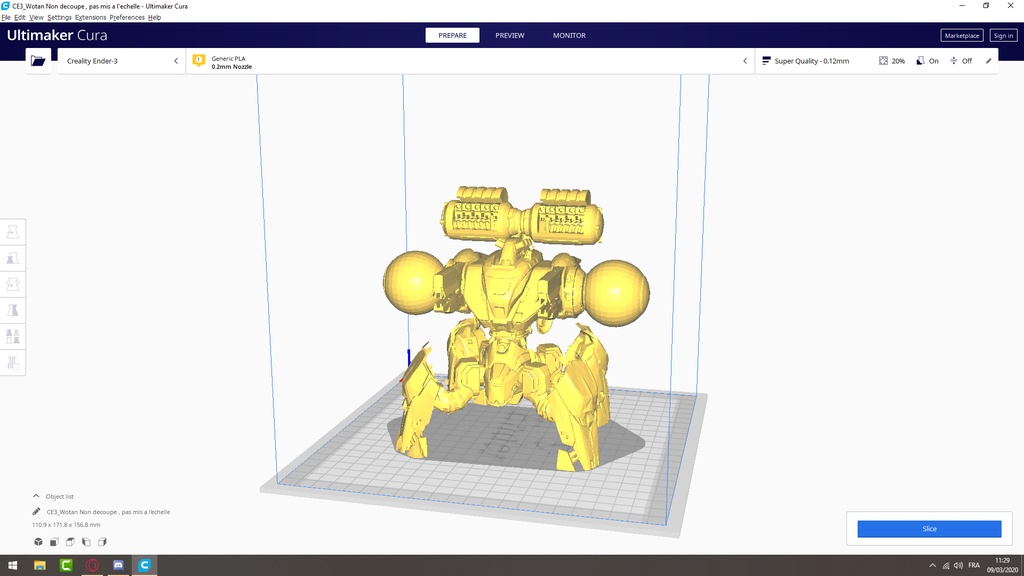Screen dimensions: 1024x576
Task: Open the volume control in system tray
Action: point(958,566)
